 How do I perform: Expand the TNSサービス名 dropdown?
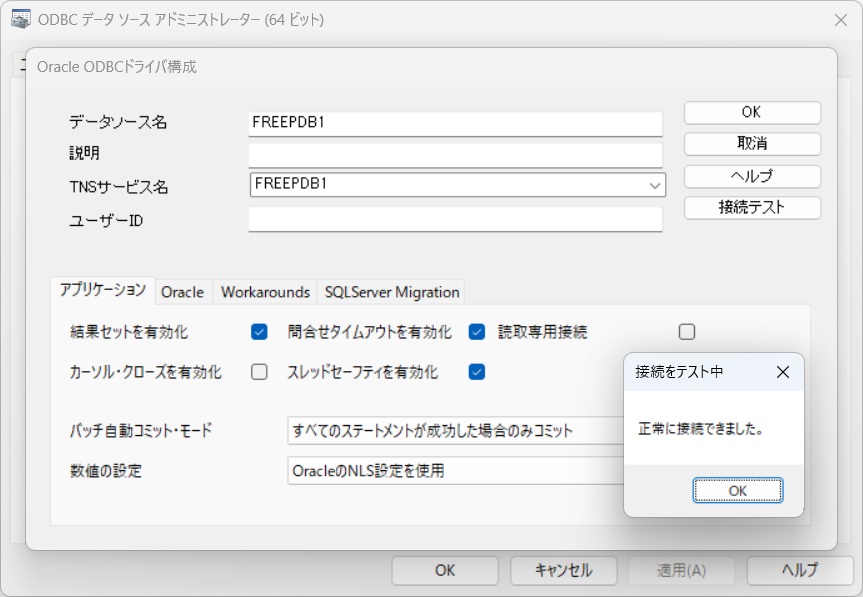click(653, 185)
